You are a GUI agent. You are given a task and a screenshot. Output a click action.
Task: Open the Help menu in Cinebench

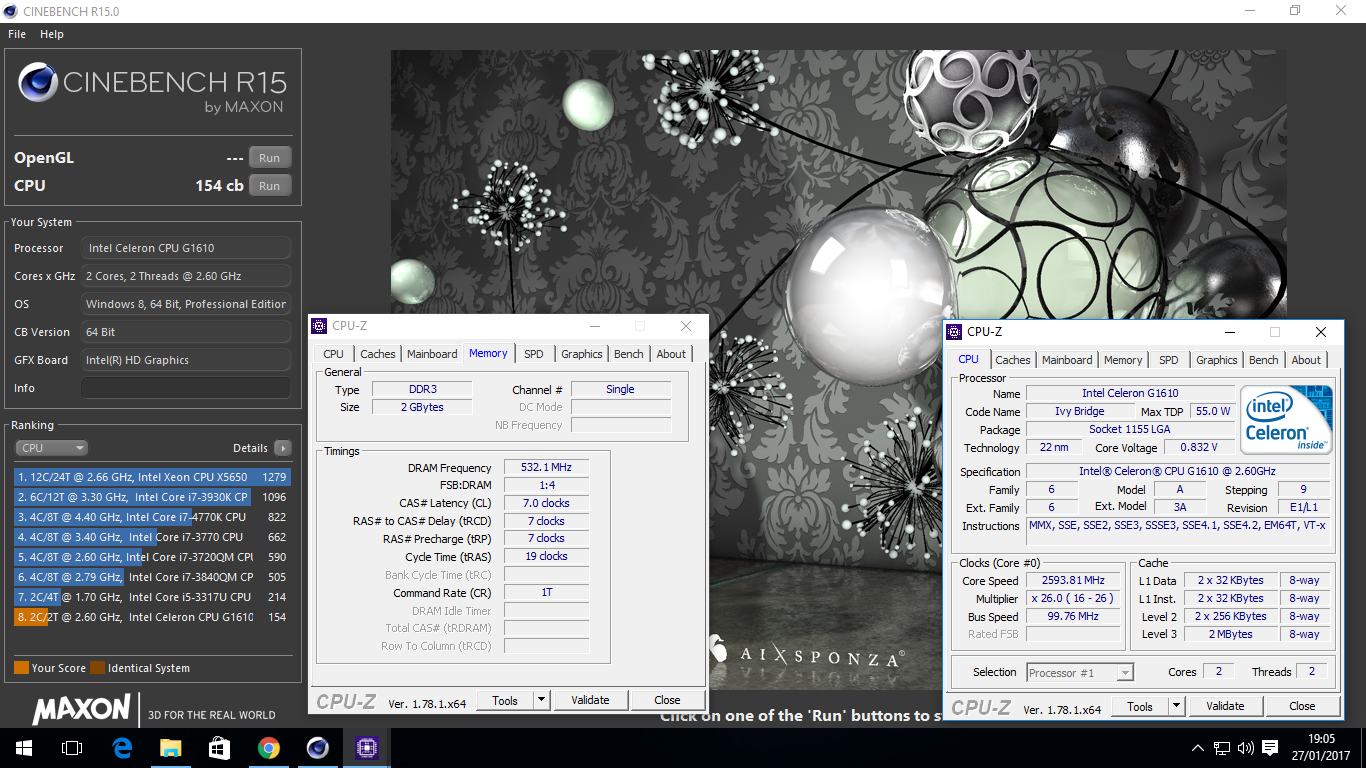pyautogui.click(x=52, y=34)
